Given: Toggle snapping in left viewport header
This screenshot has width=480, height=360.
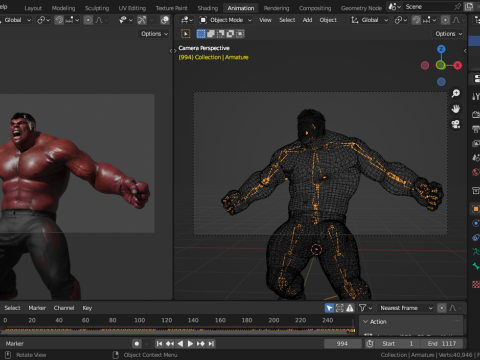Looking at the screenshot, I should [x=59, y=20].
